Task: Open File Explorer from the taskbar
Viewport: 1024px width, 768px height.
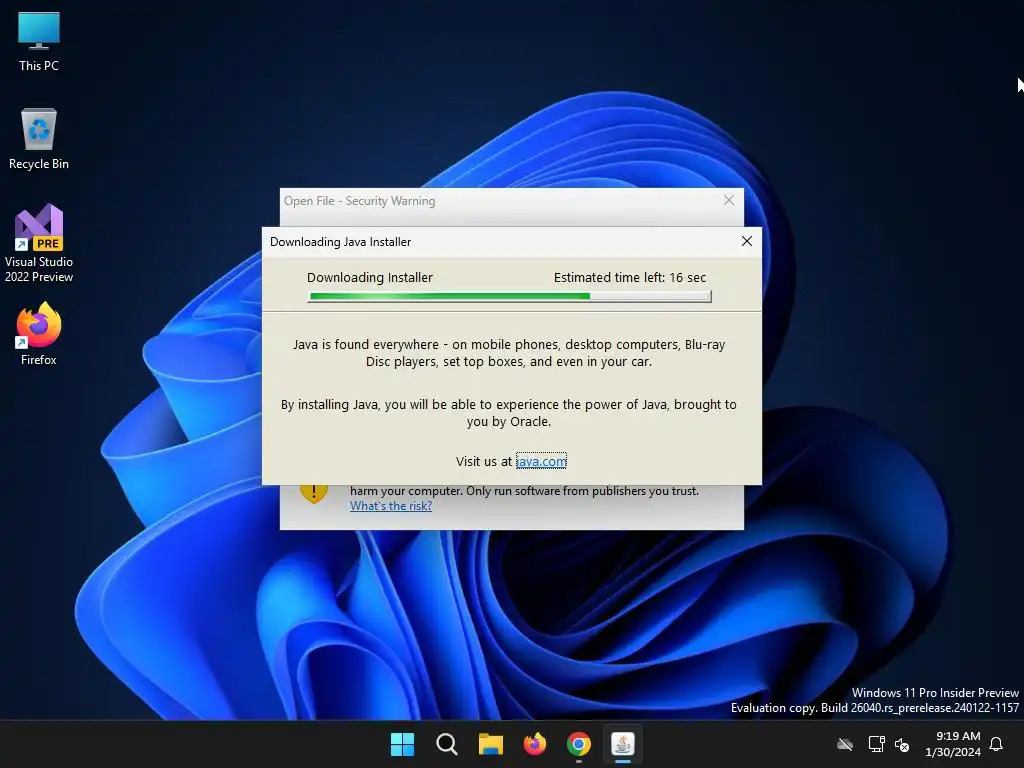Action: [490, 744]
